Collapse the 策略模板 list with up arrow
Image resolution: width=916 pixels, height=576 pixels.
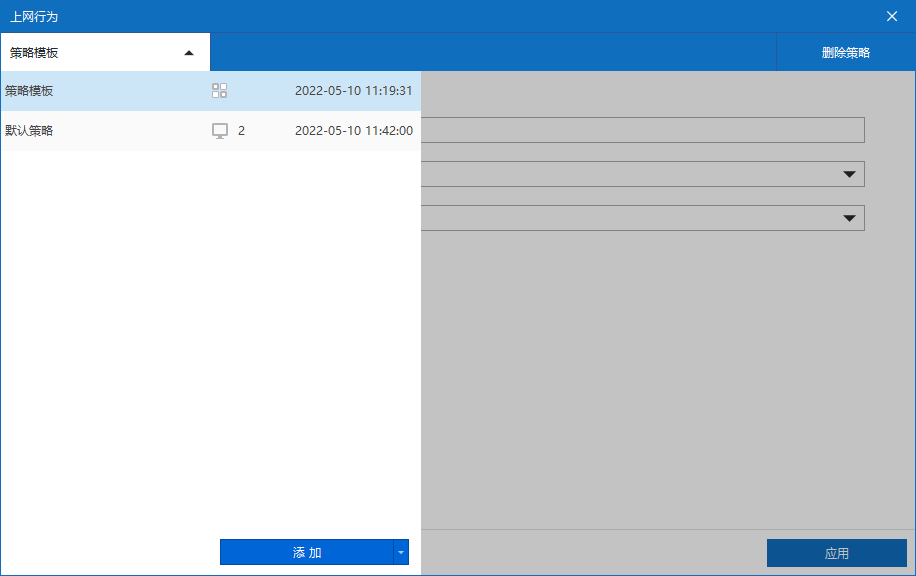(189, 53)
